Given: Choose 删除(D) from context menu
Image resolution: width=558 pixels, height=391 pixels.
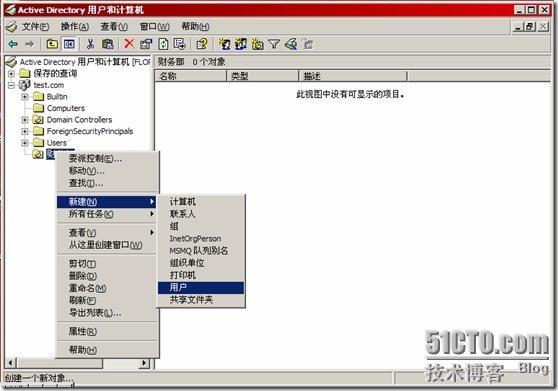Looking at the screenshot, I should click(x=107, y=276).
